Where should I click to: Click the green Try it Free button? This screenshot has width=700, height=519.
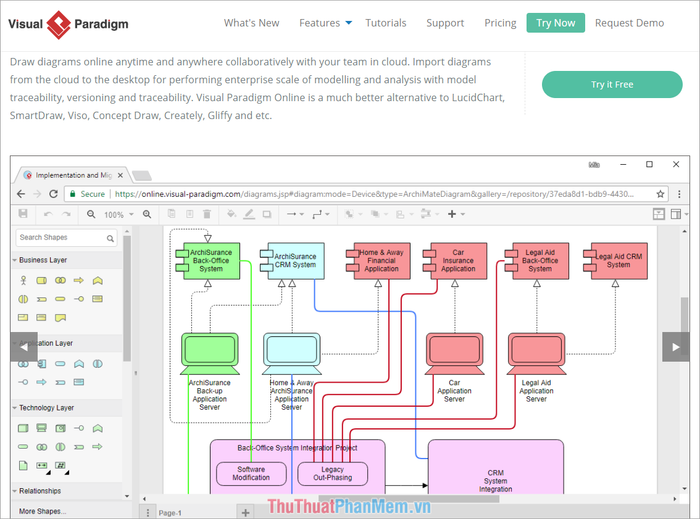[x=612, y=84]
